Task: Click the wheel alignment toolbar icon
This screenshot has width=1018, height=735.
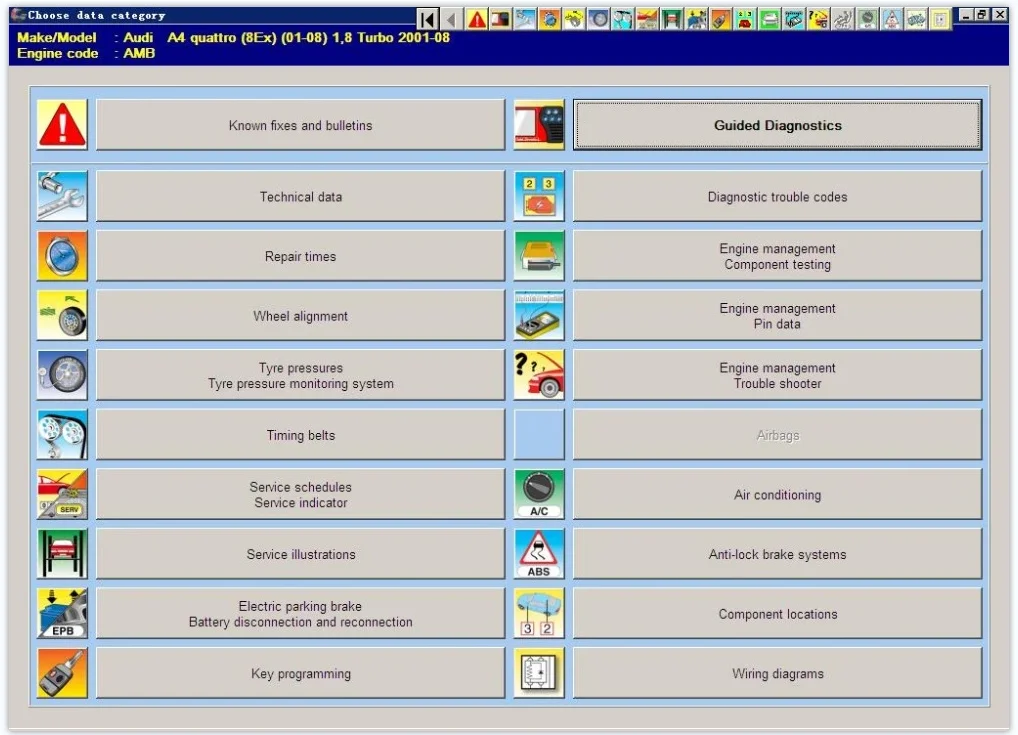Action: click(574, 19)
